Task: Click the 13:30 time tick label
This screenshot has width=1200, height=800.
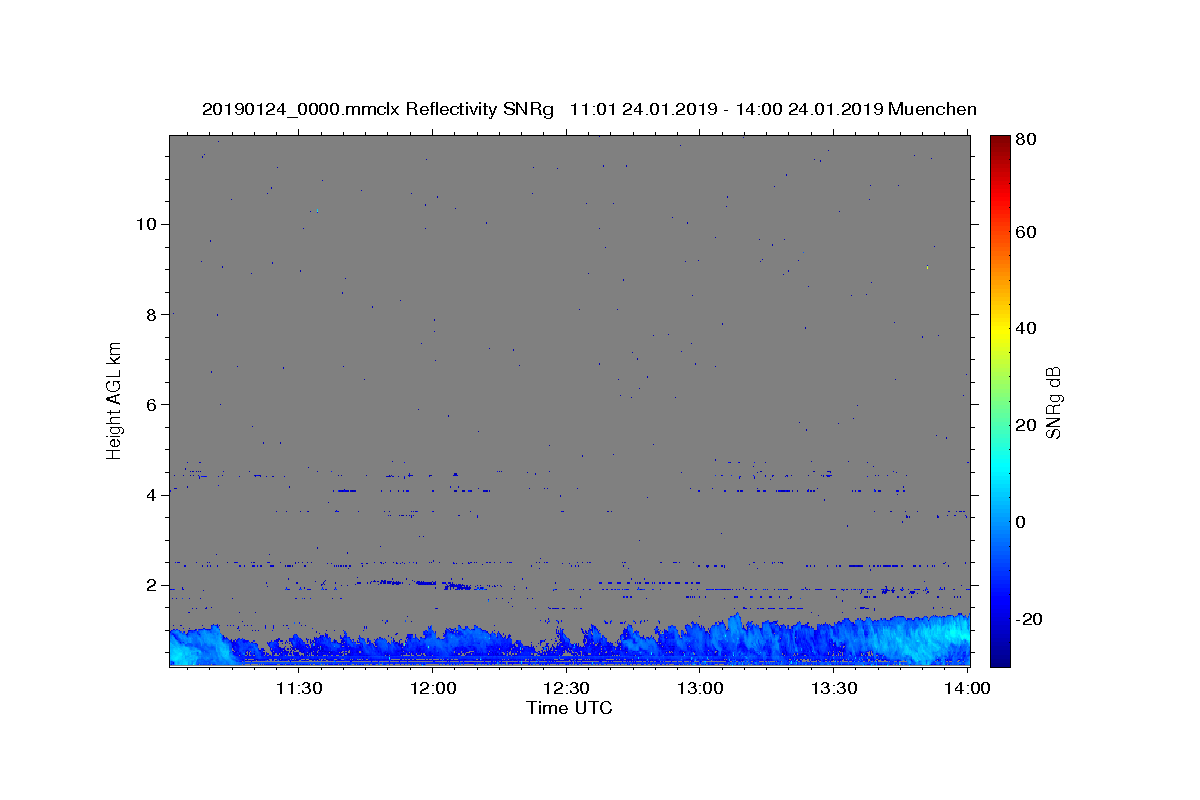Action: pos(834,688)
